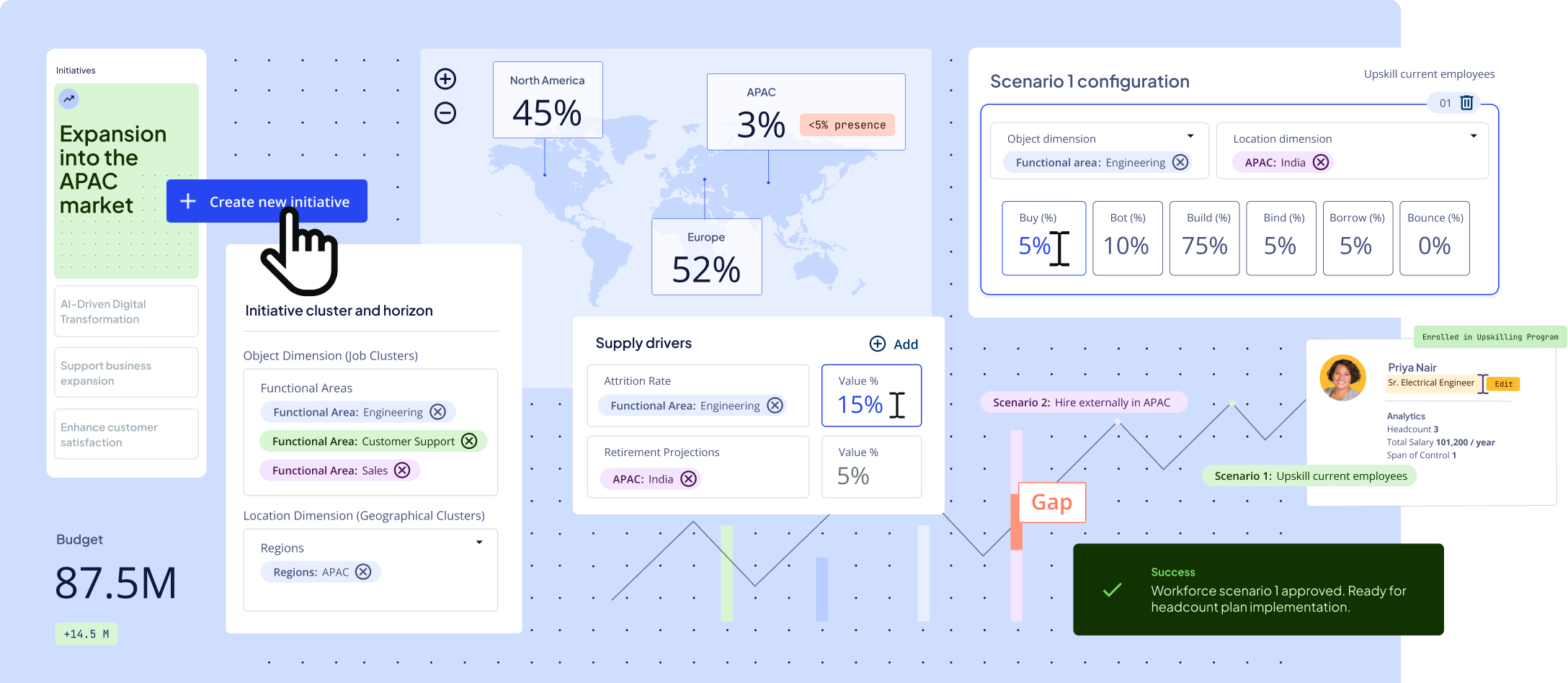Image resolution: width=1568 pixels, height=683 pixels.
Task: Remove Functional Area: Sales tag
Action: click(x=402, y=470)
